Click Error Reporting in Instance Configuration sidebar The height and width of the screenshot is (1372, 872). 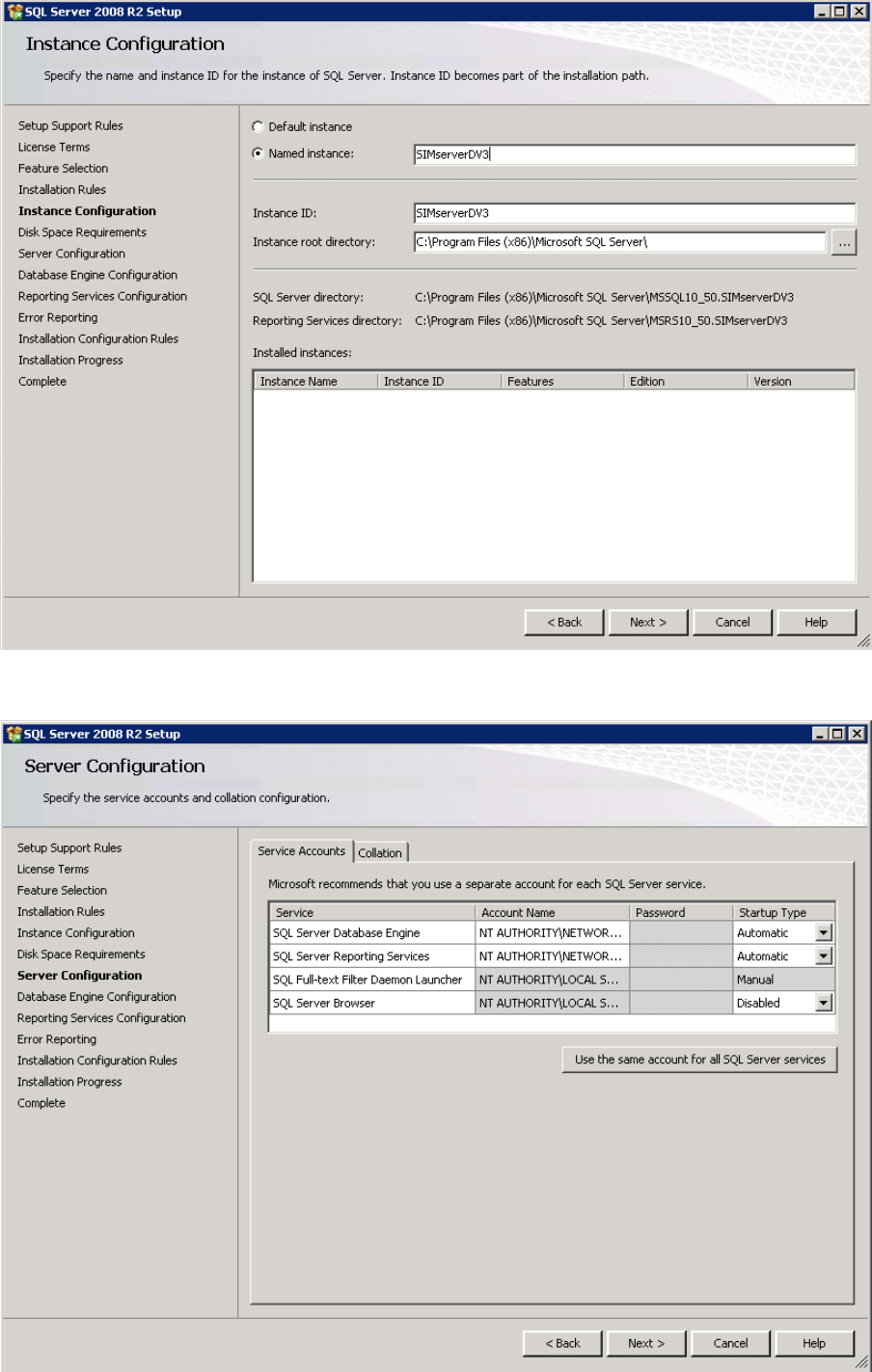click(x=58, y=317)
